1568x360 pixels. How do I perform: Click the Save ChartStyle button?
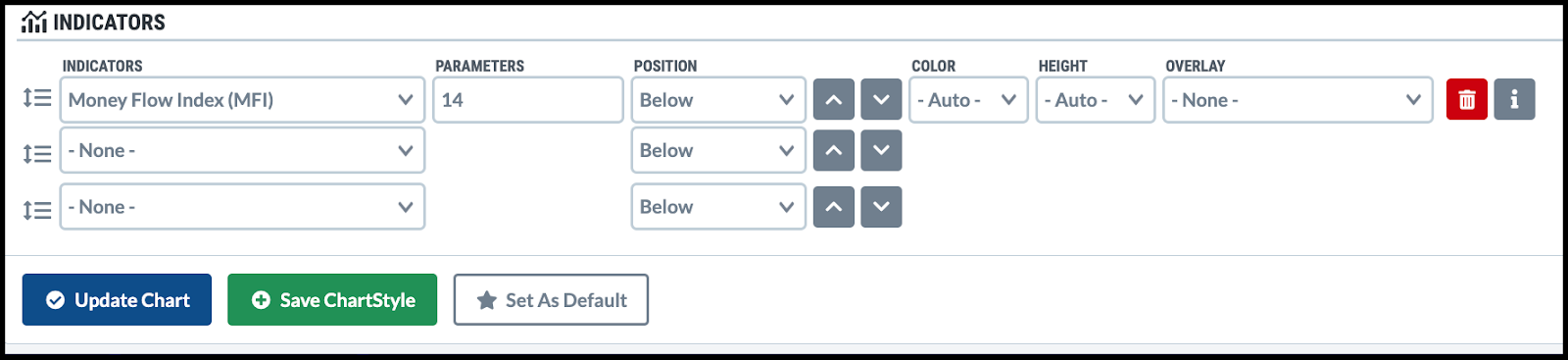coord(332,300)
